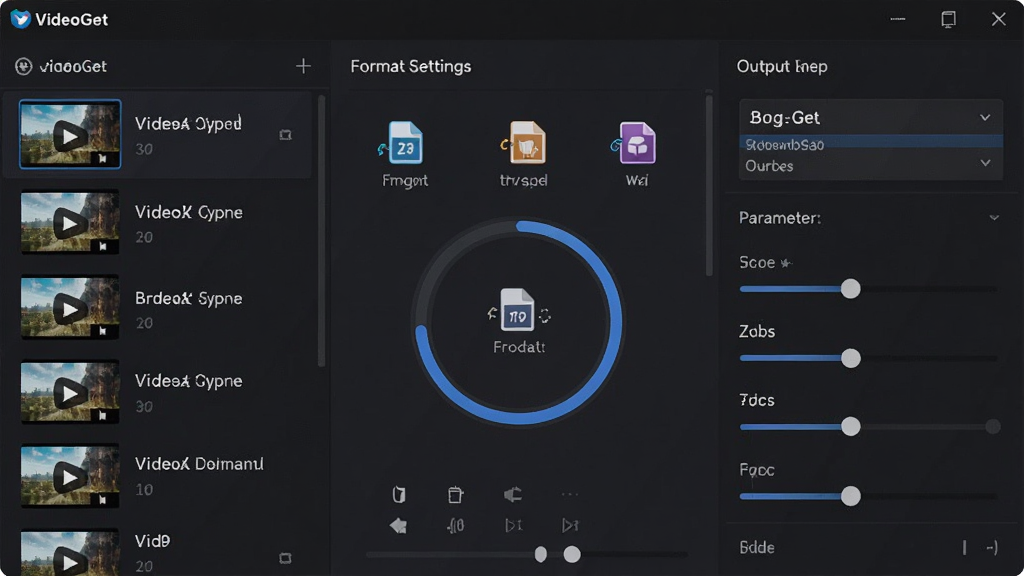Click the star beside Scoe label

tap(786, 263)
